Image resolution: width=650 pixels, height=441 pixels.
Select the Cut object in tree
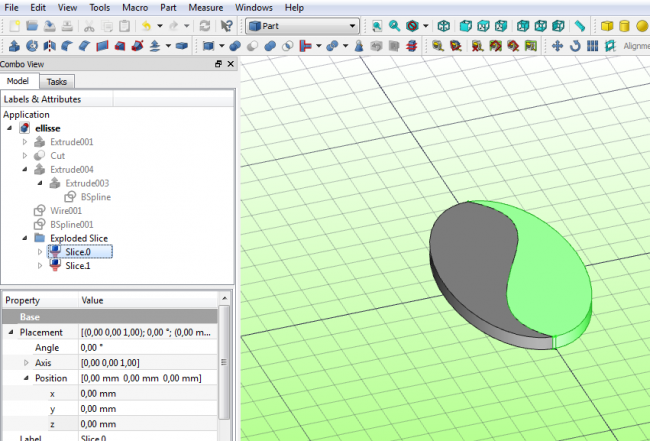click(x=57, y=156)
